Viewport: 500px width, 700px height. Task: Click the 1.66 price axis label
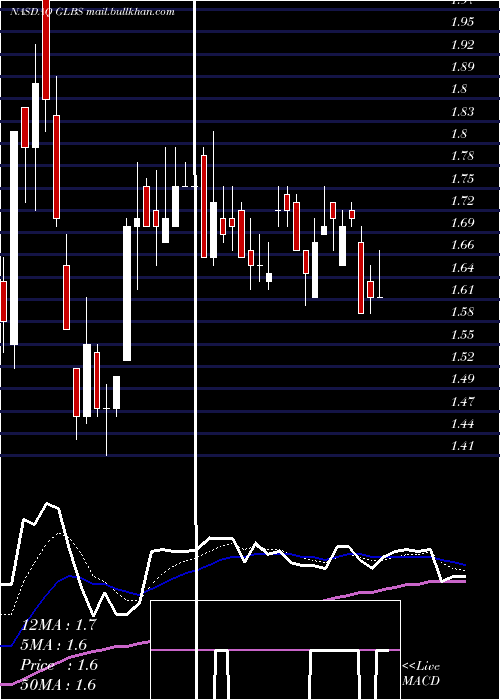click(x=462, y=245)
